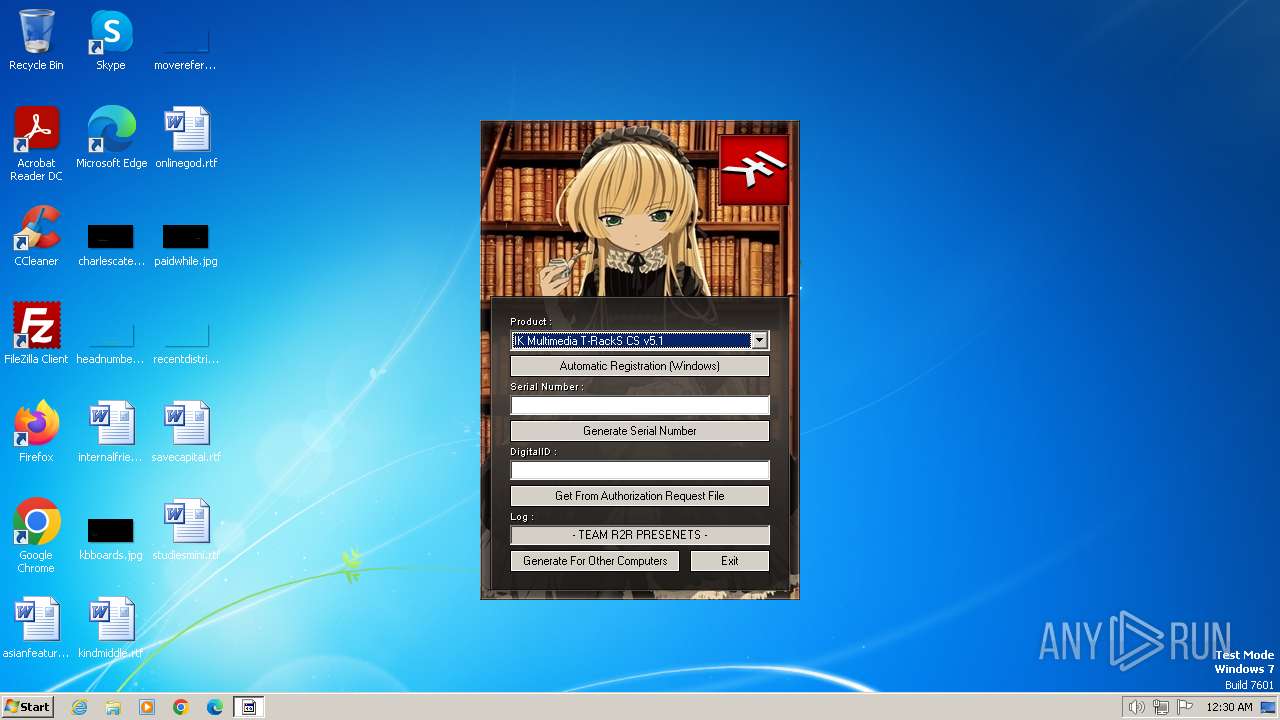Screen dimensions: 1280x720
Task: Open Chrome from the taskbar
Action: point(181,707)
